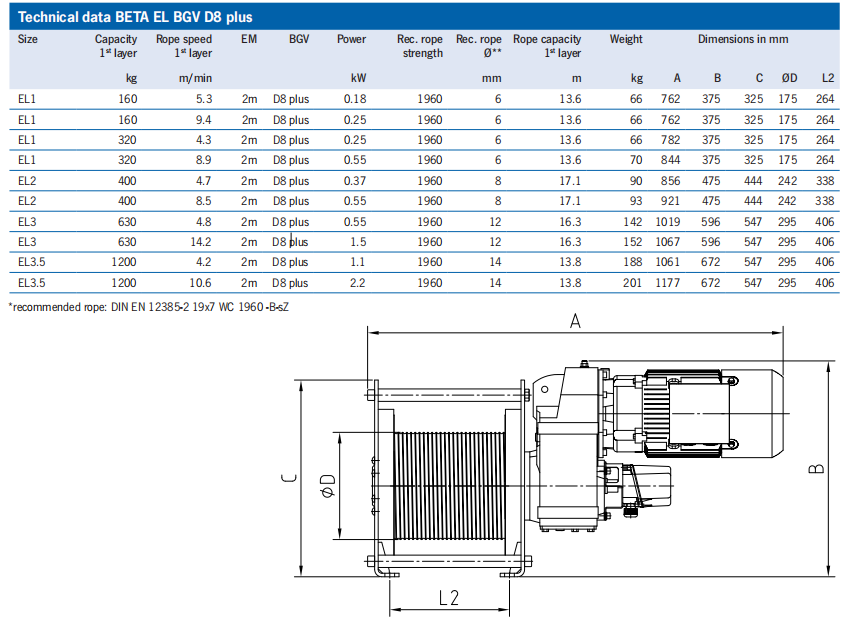
Task: Select the 14.2 m/min rope speed cell
Action: tap(200, 242)
